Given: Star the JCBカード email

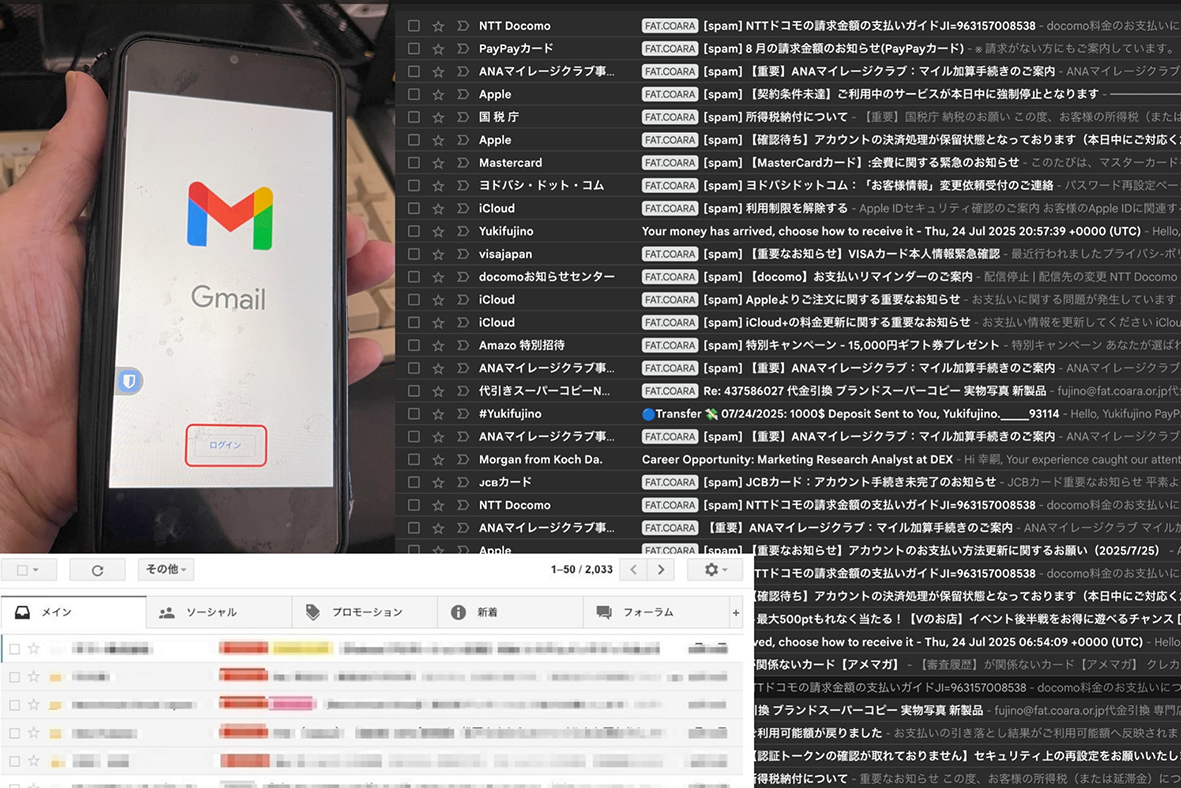Looking at the screenshot, I should pyautogui.click(x=438, y=482).
